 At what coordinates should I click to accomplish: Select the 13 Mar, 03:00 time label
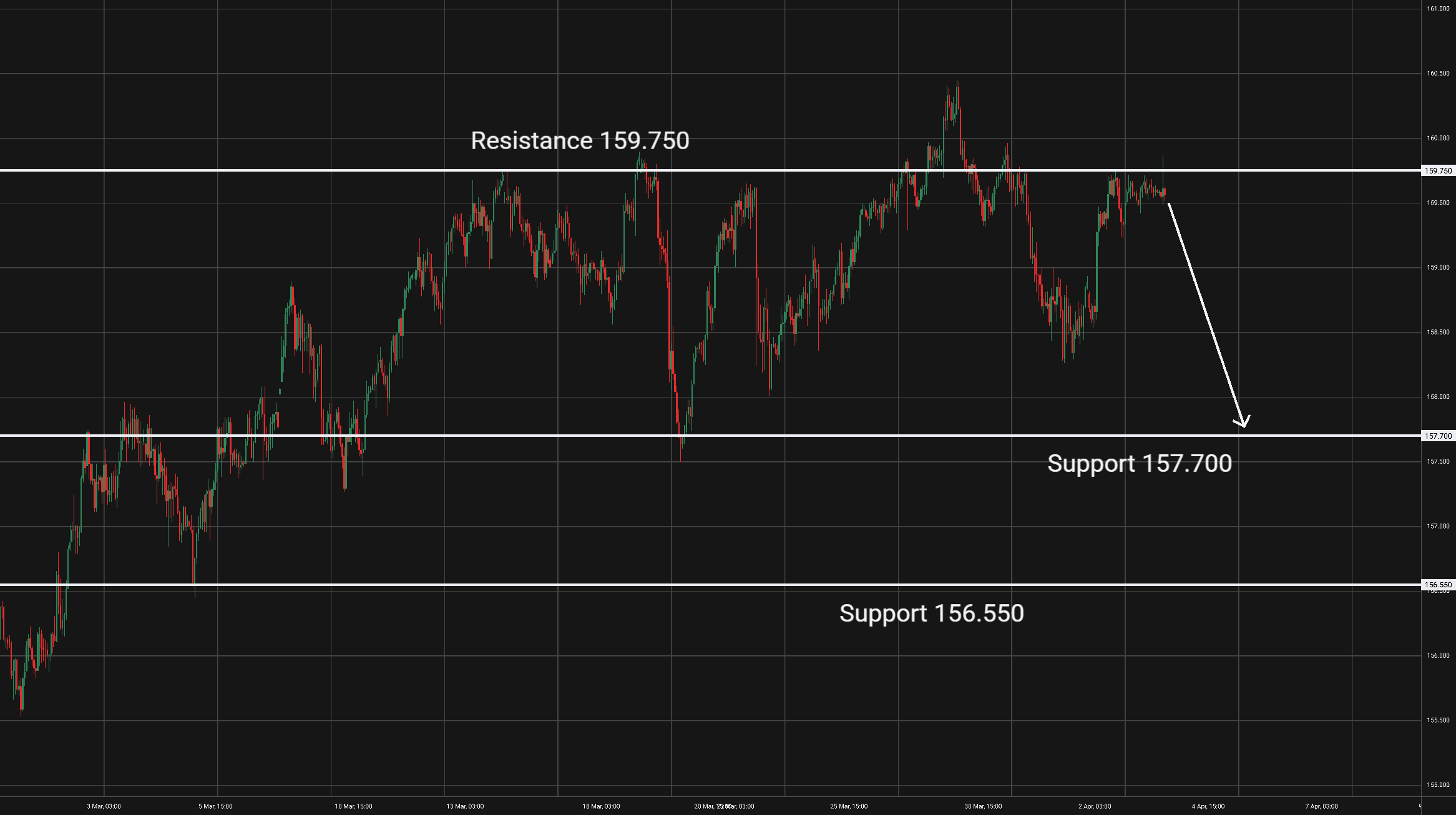[x=465, y=806]
